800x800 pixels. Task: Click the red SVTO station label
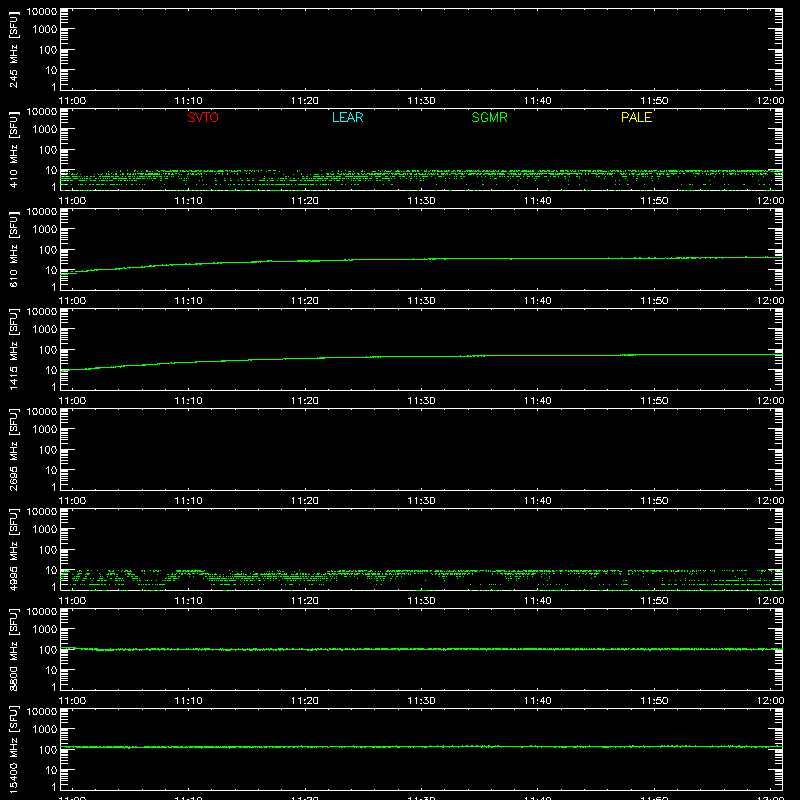point(203,117)
